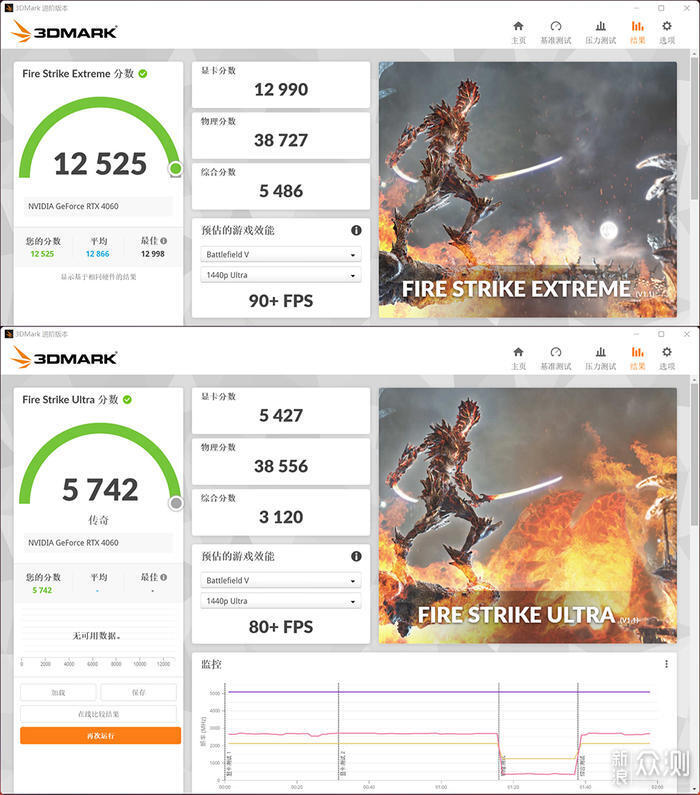Click the Fire Strike Ultra preview image
The width and height of the screenshot is (700, 795).
[x=528, y=516]
